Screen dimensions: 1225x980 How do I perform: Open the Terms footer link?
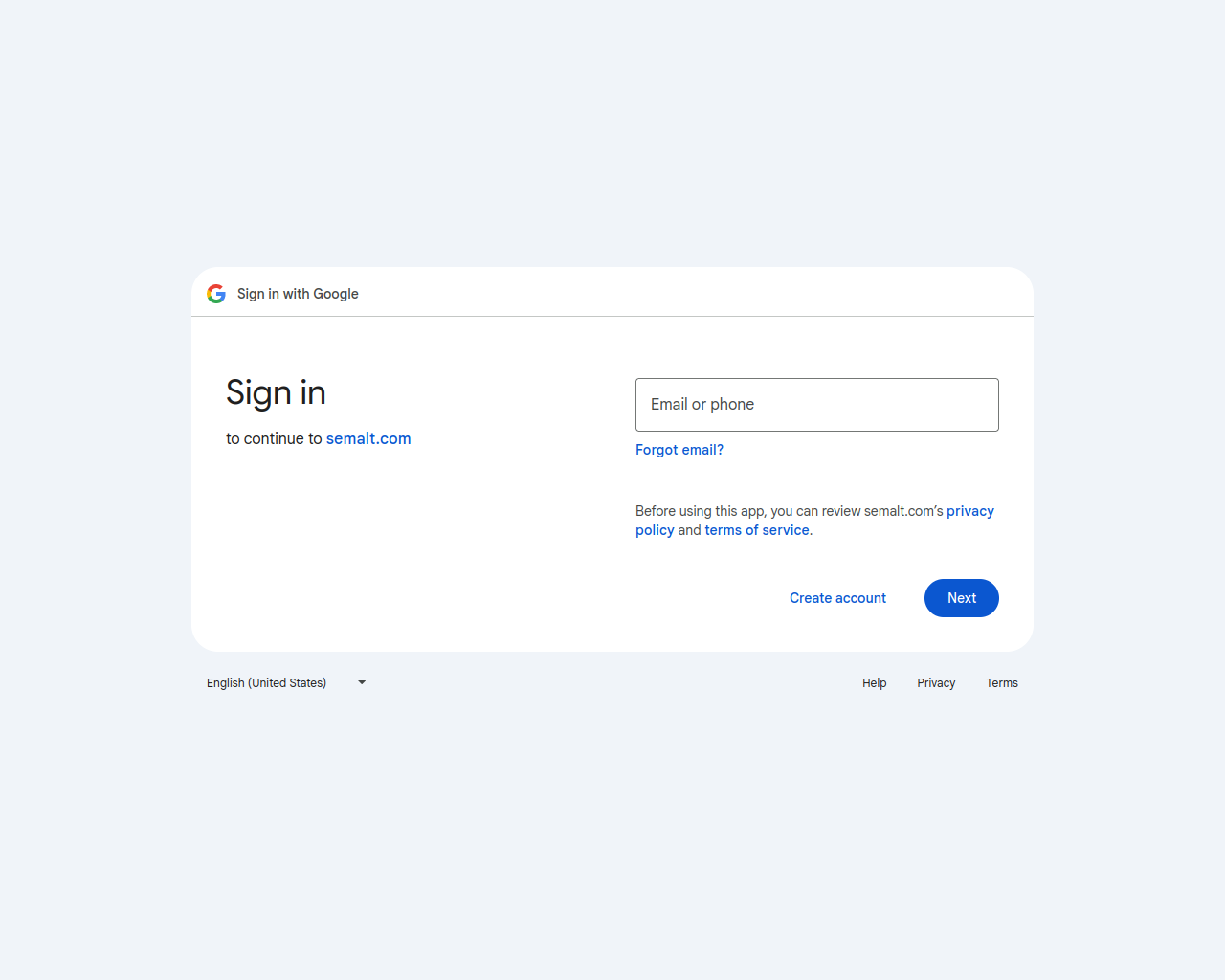[x=1002, y=683]
